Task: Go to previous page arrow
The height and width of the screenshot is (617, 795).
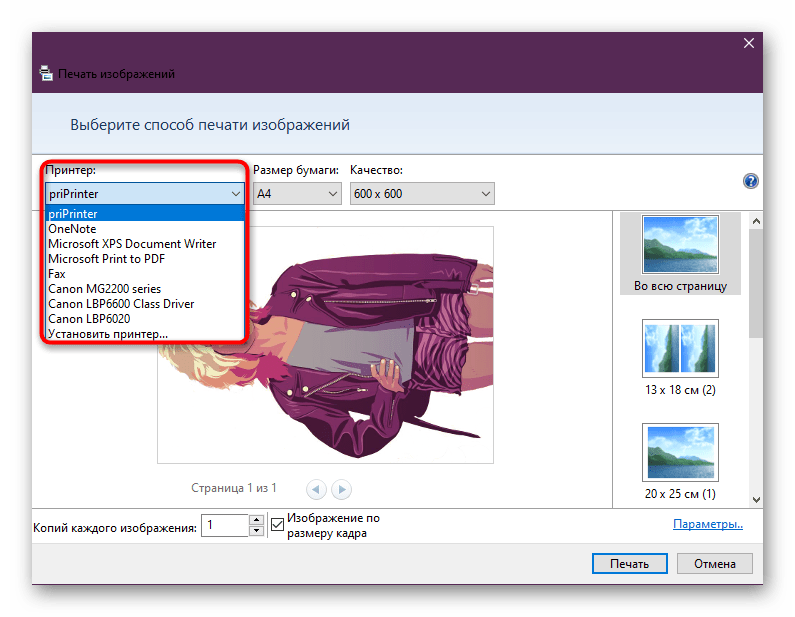Action: pyautogui.click(x=316, y=489)
